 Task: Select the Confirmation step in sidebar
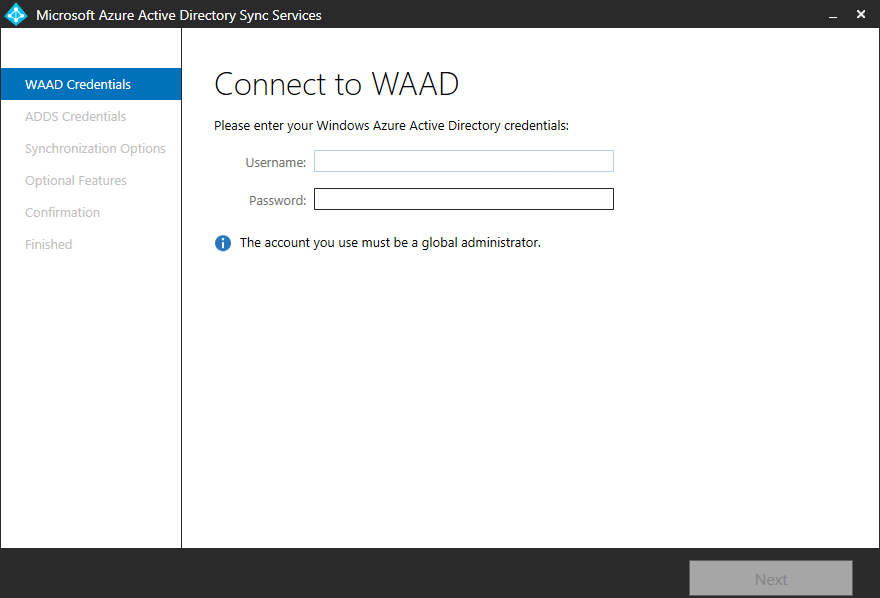[x=62, y=212]
